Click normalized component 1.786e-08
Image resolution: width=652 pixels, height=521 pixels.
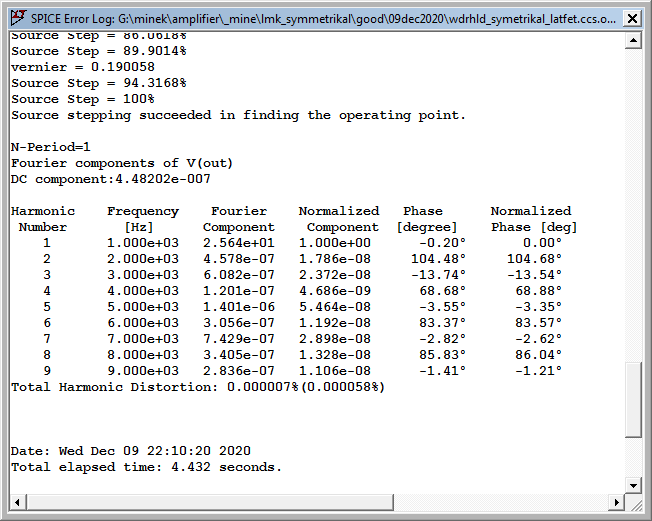335,259
